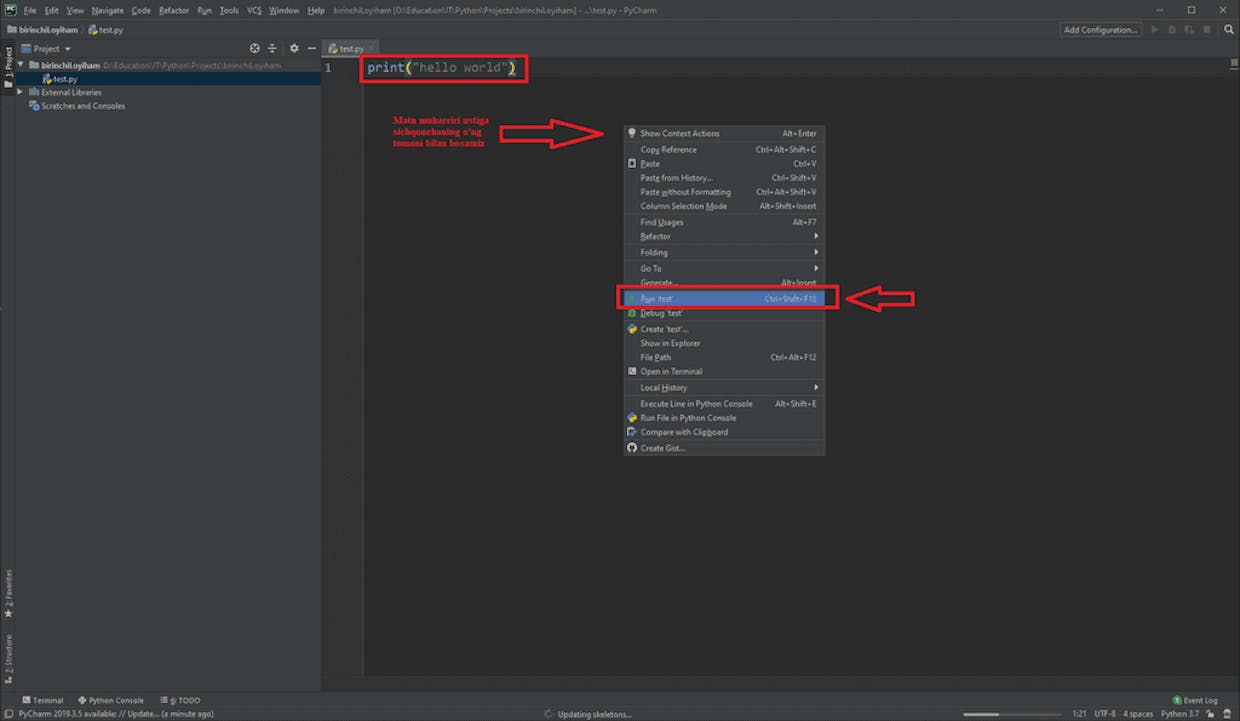Click the Debug bug icon in toolbar
This screenshot has width=1240, height=721.
coord(1170,30)
